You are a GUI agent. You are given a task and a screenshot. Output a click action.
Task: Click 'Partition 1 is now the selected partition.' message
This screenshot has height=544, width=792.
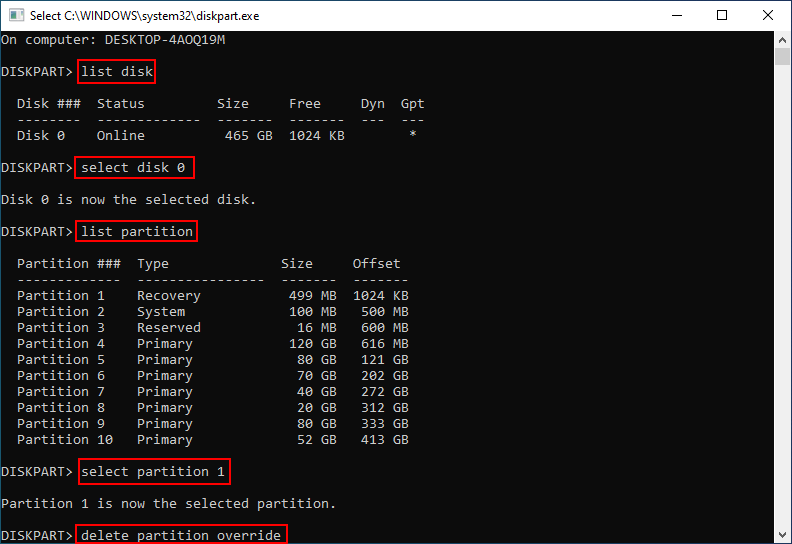pyautogui.click(x=168, y=504)
